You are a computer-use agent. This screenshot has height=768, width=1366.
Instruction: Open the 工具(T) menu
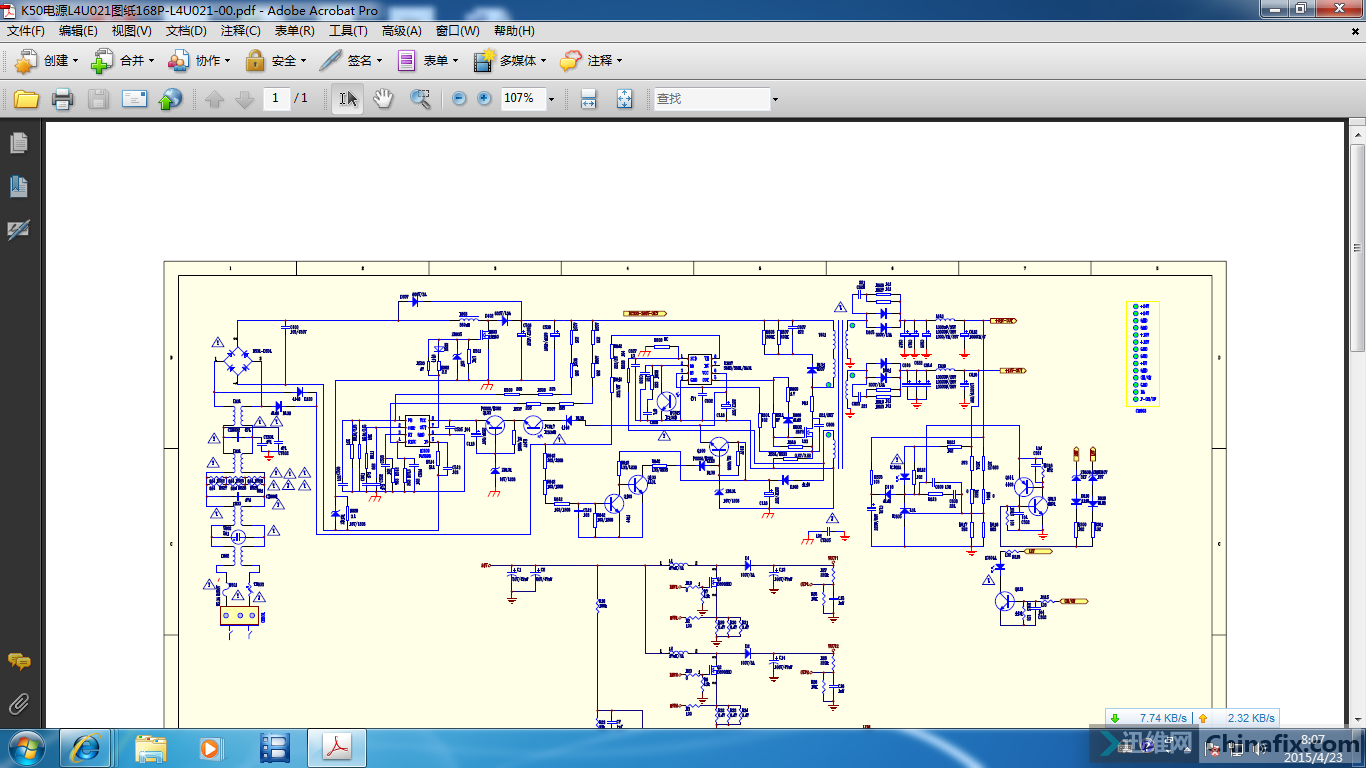tap(348, 31)
